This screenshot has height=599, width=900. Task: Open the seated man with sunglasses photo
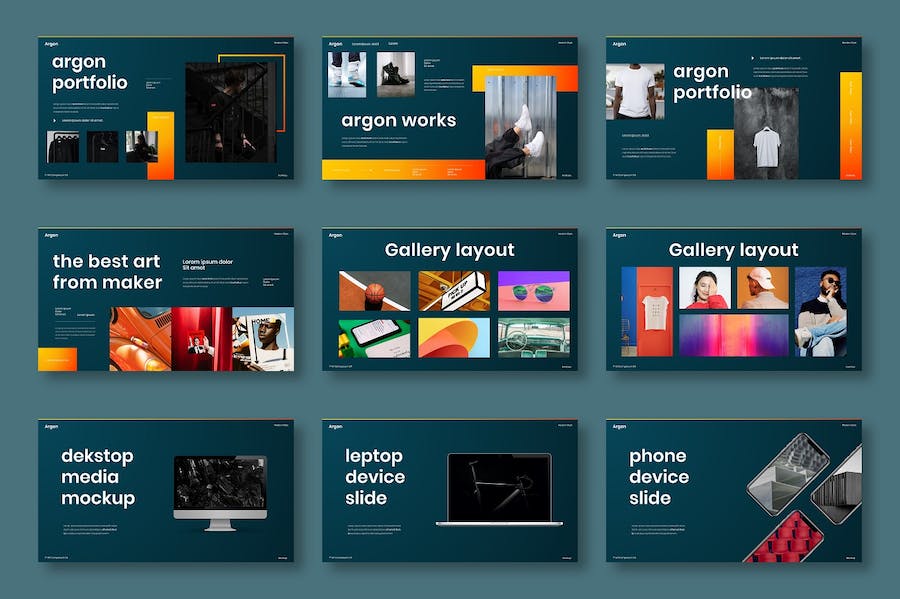pyautogui.click(x=820, y=311)
